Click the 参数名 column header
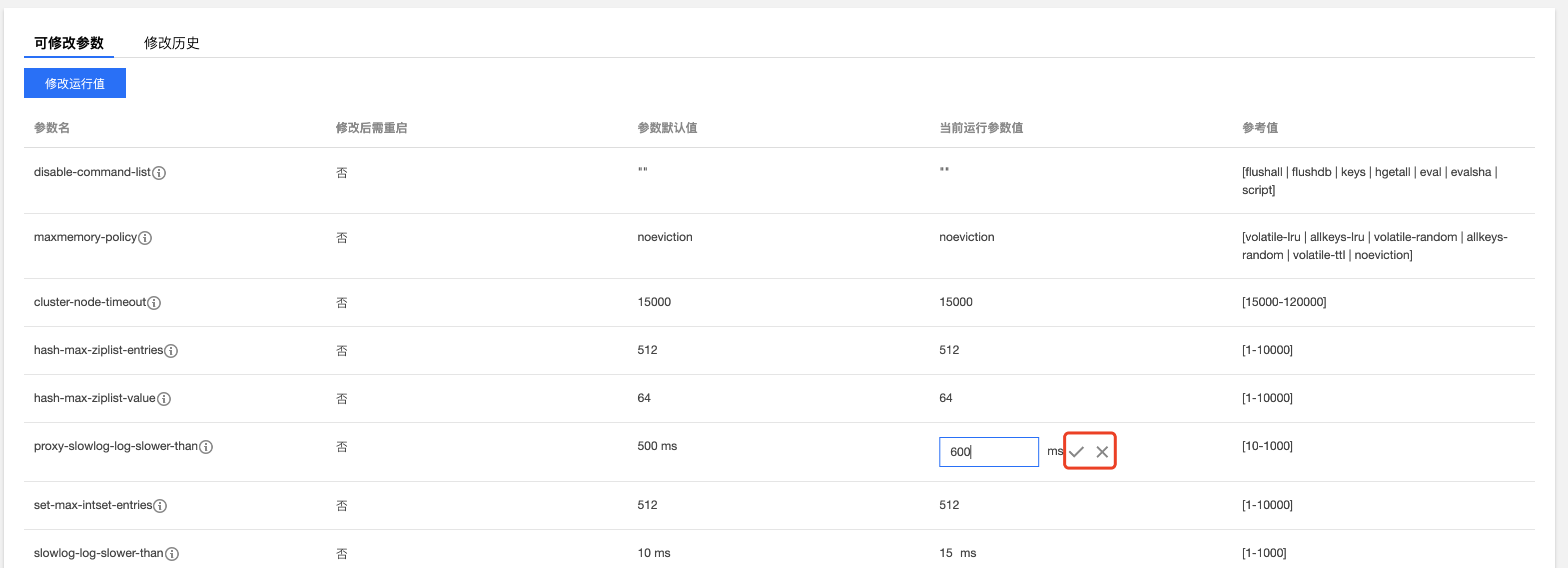 [x=52, y=128]
